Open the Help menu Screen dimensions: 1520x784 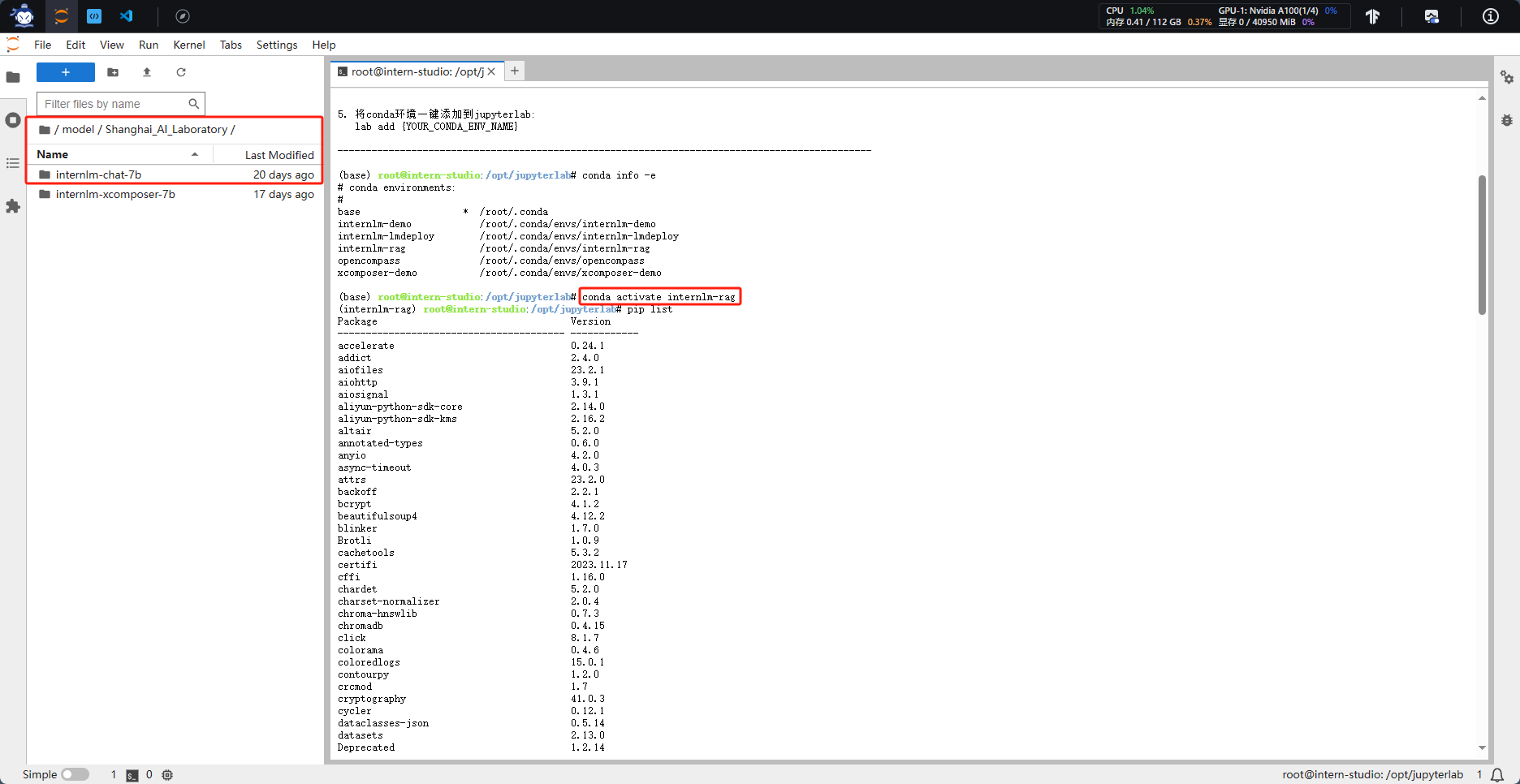pos(324,45)
